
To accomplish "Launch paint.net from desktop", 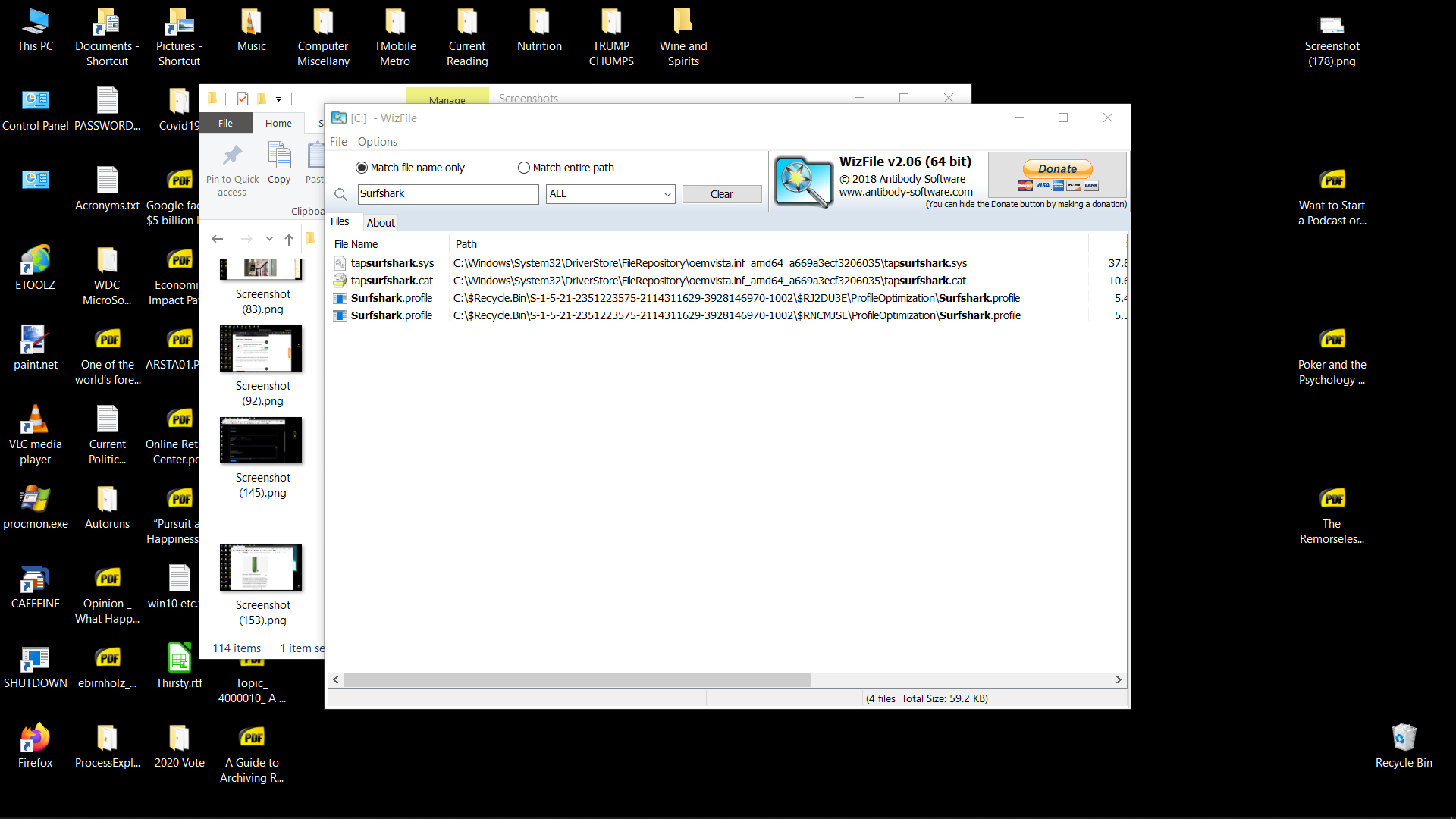I will click(x=35, y=348).
